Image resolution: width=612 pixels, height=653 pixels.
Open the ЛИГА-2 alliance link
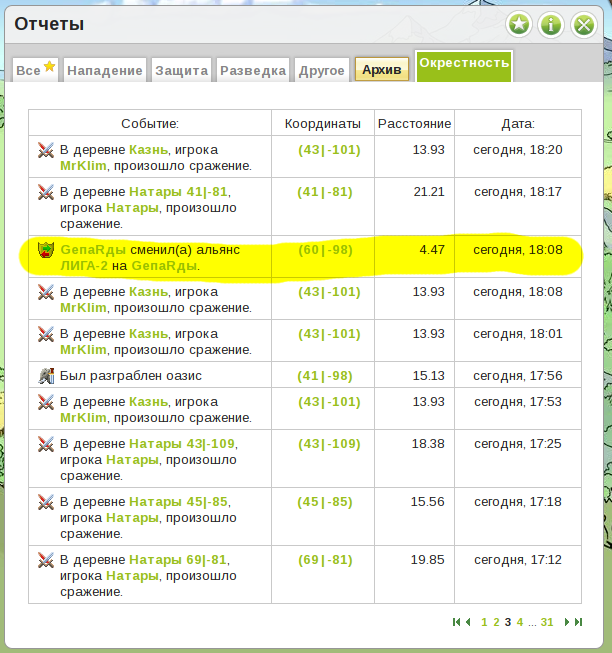click(x=84, y=266)
